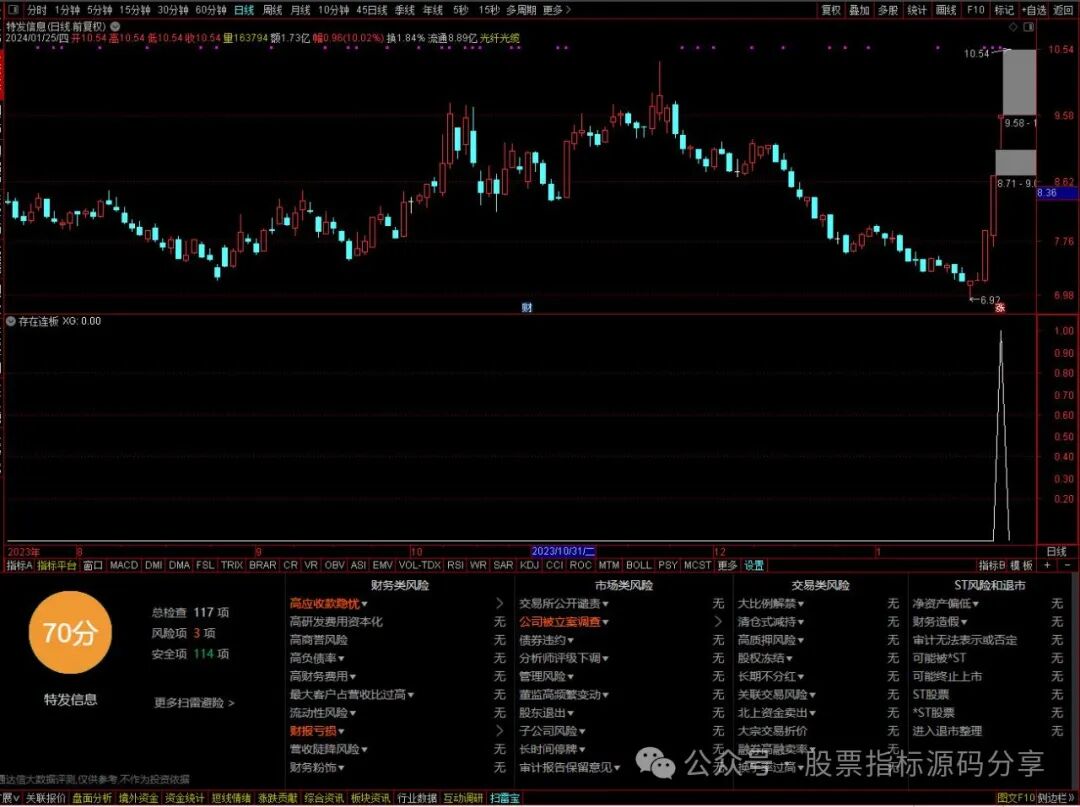Open 更多扫雷避险 link
Viewport: 1080px width, 807px height.
[x=194, y=703]
